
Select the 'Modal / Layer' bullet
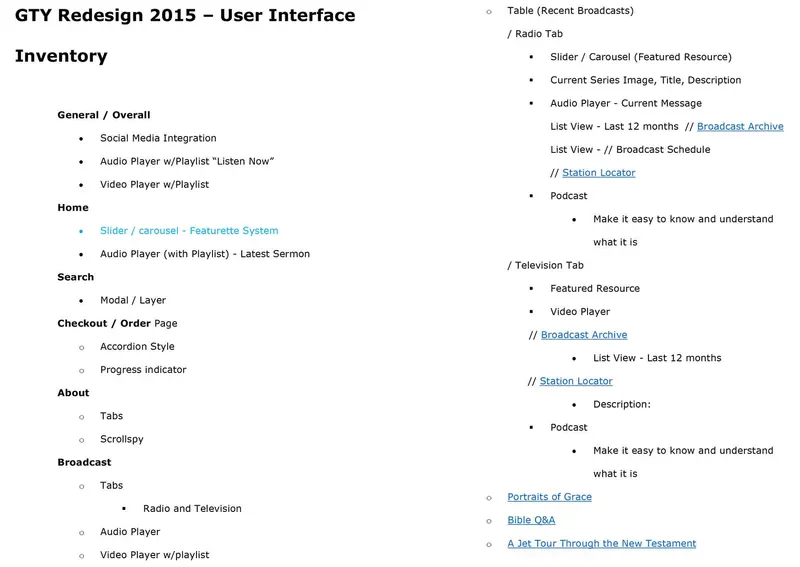click(x=133, y=300)
